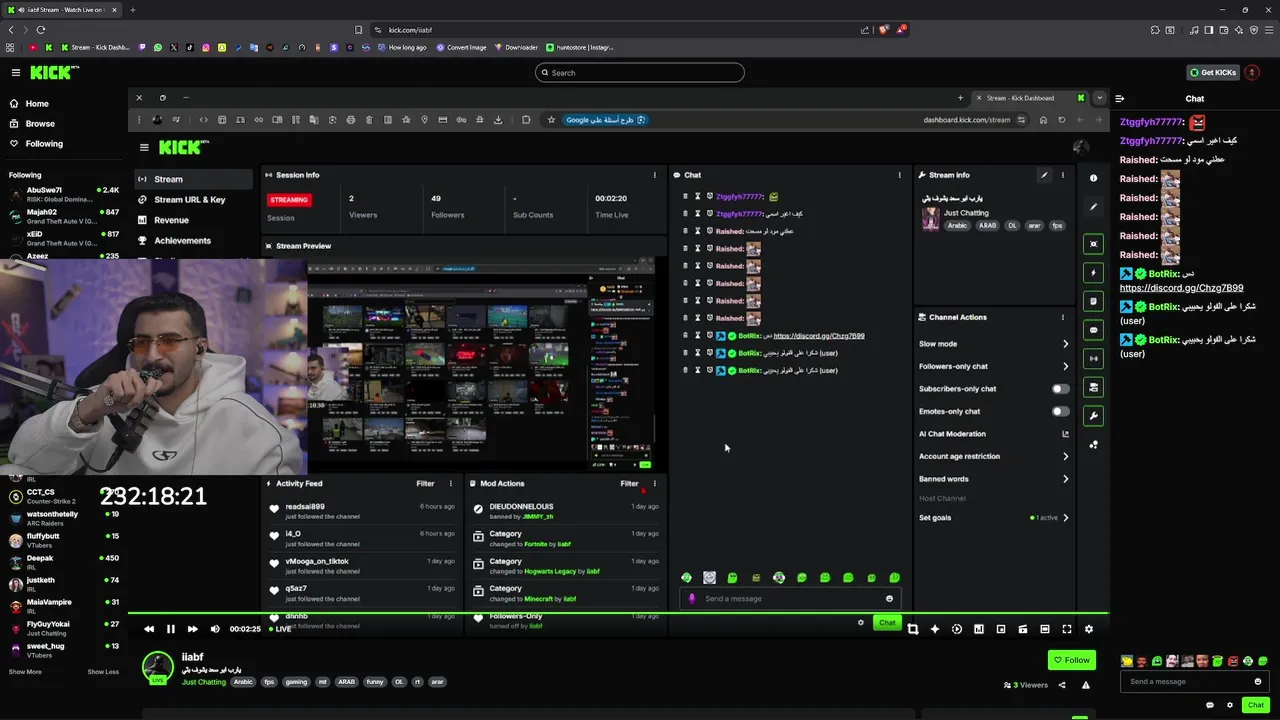The width and height of the screenshot is (1280, 720).
Task: Open AbuSwe7l channel in Following list
Action: (62, 194)
